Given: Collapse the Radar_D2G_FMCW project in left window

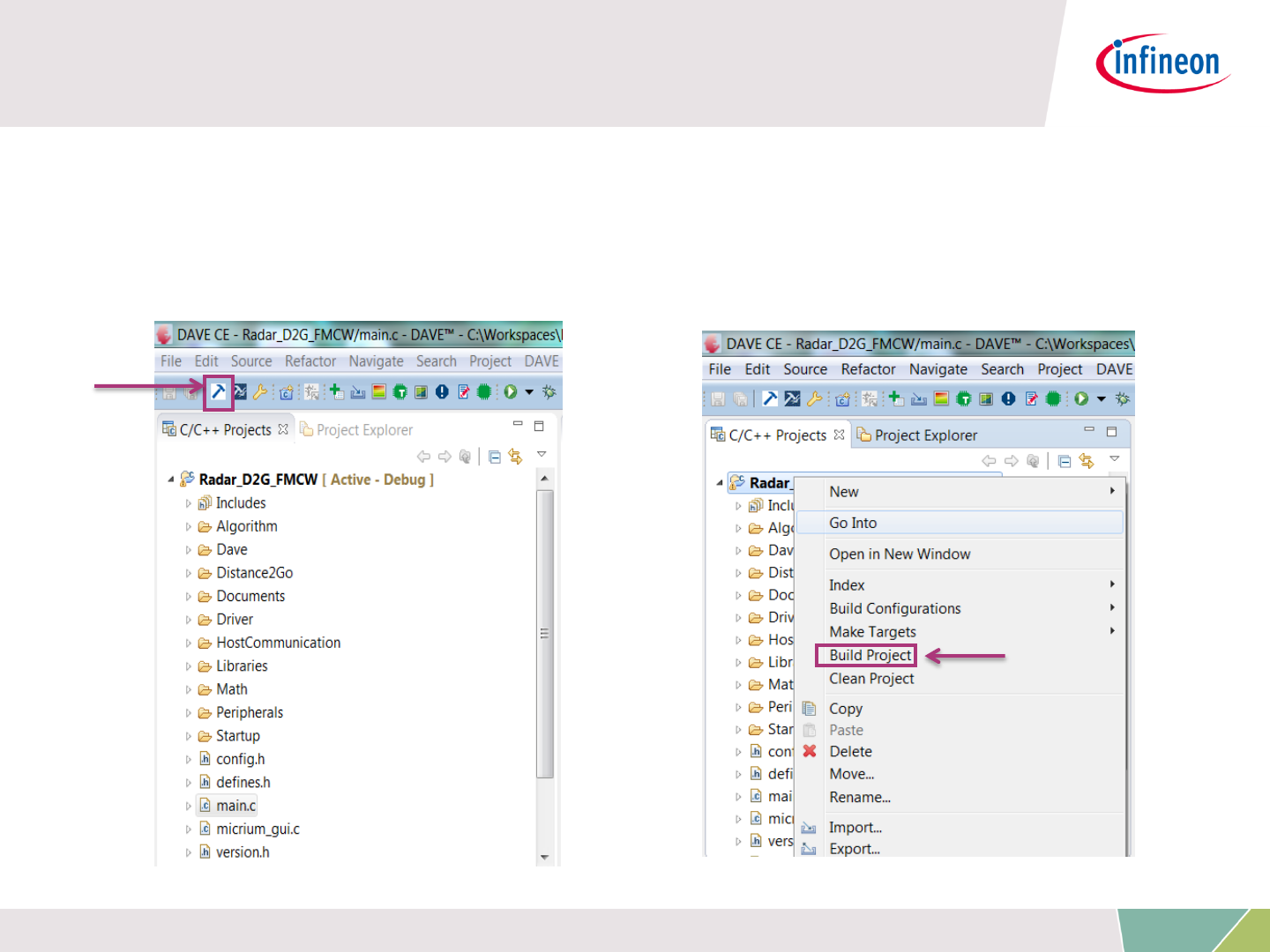Looking at the screenshot, I should (x=171, y=480).
